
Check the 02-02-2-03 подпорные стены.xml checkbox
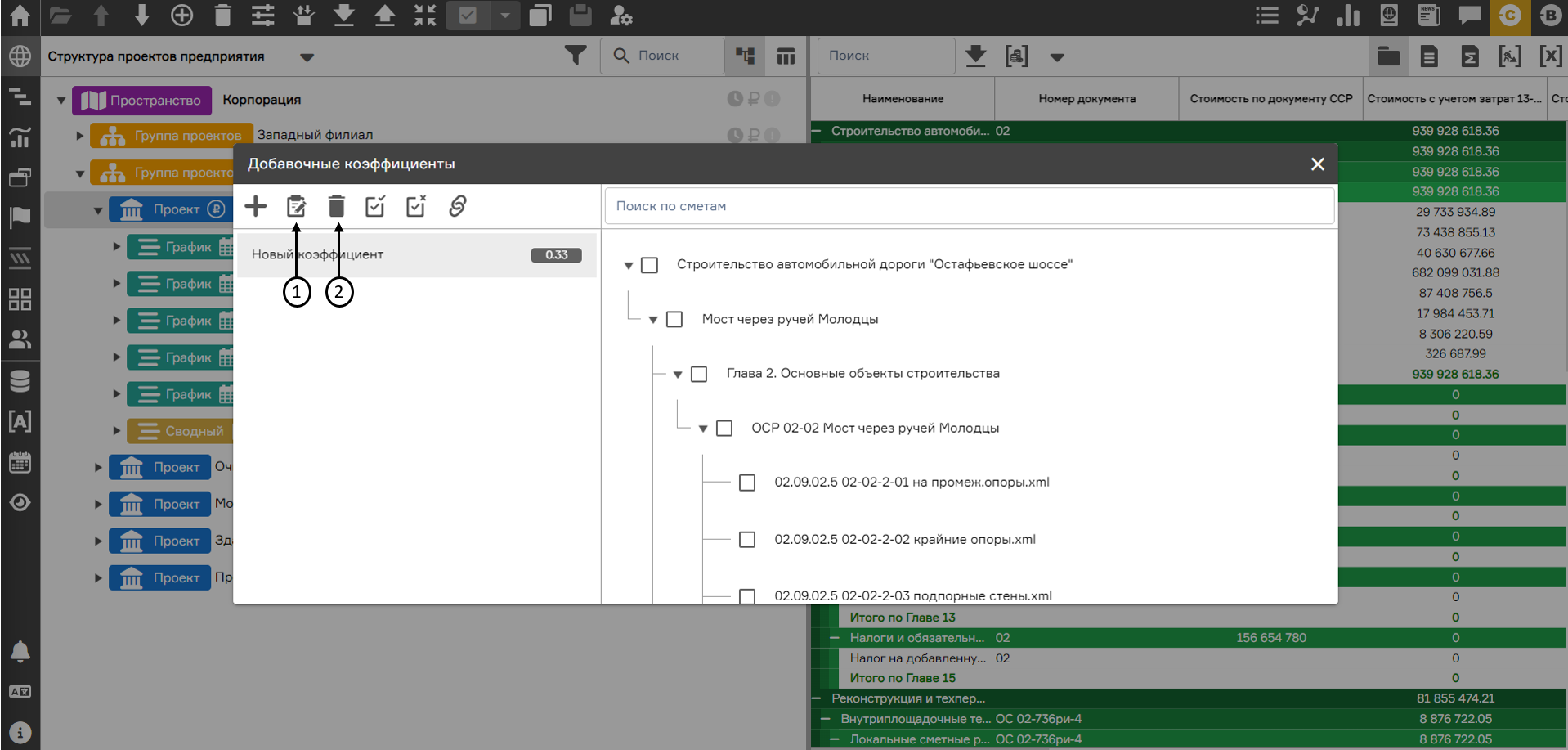[x=747, y=596]
